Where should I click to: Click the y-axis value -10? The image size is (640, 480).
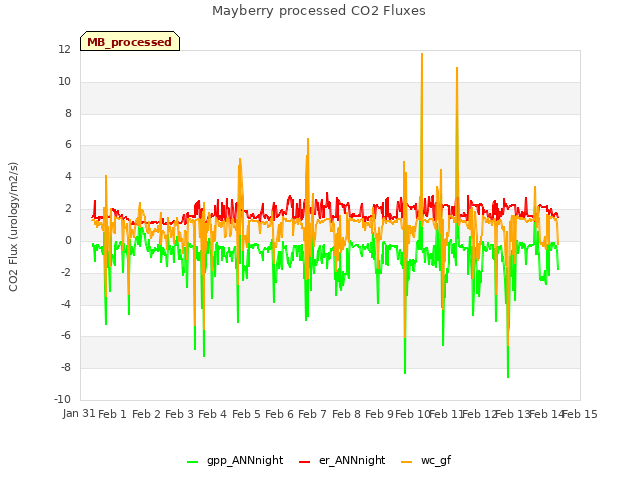tap(62, 399)
